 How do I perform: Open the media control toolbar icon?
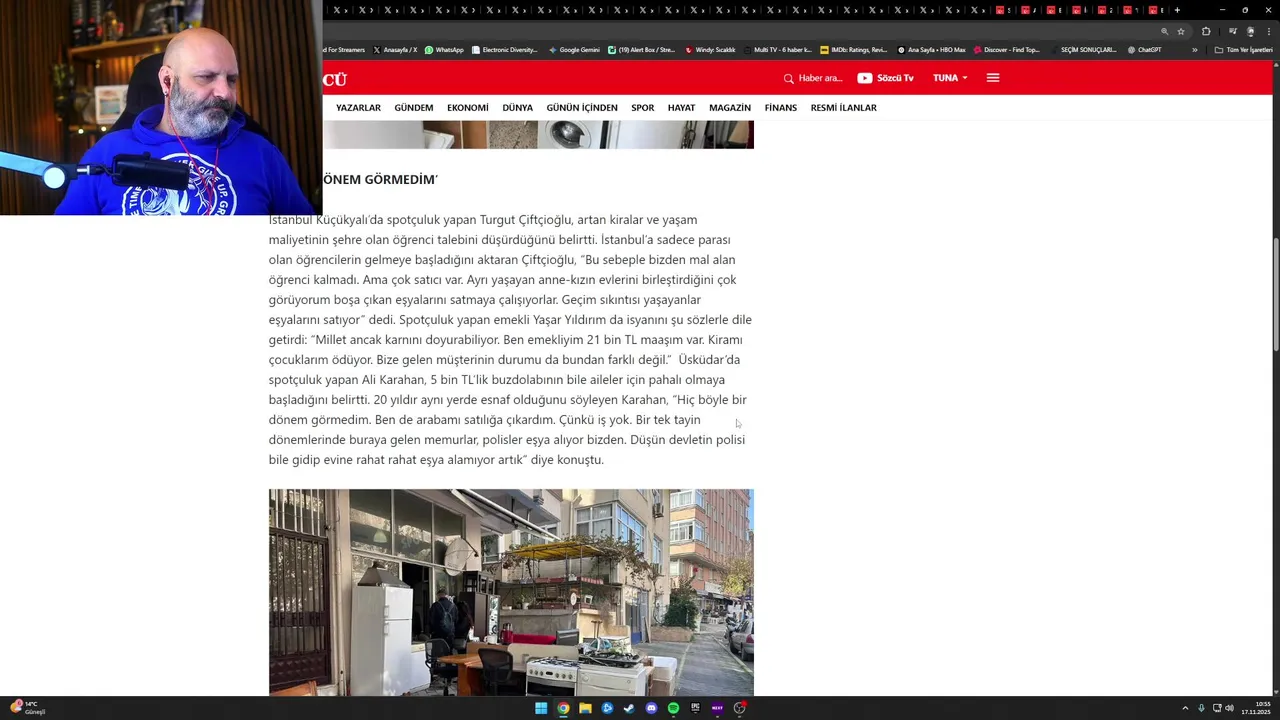coord(1232,31)
